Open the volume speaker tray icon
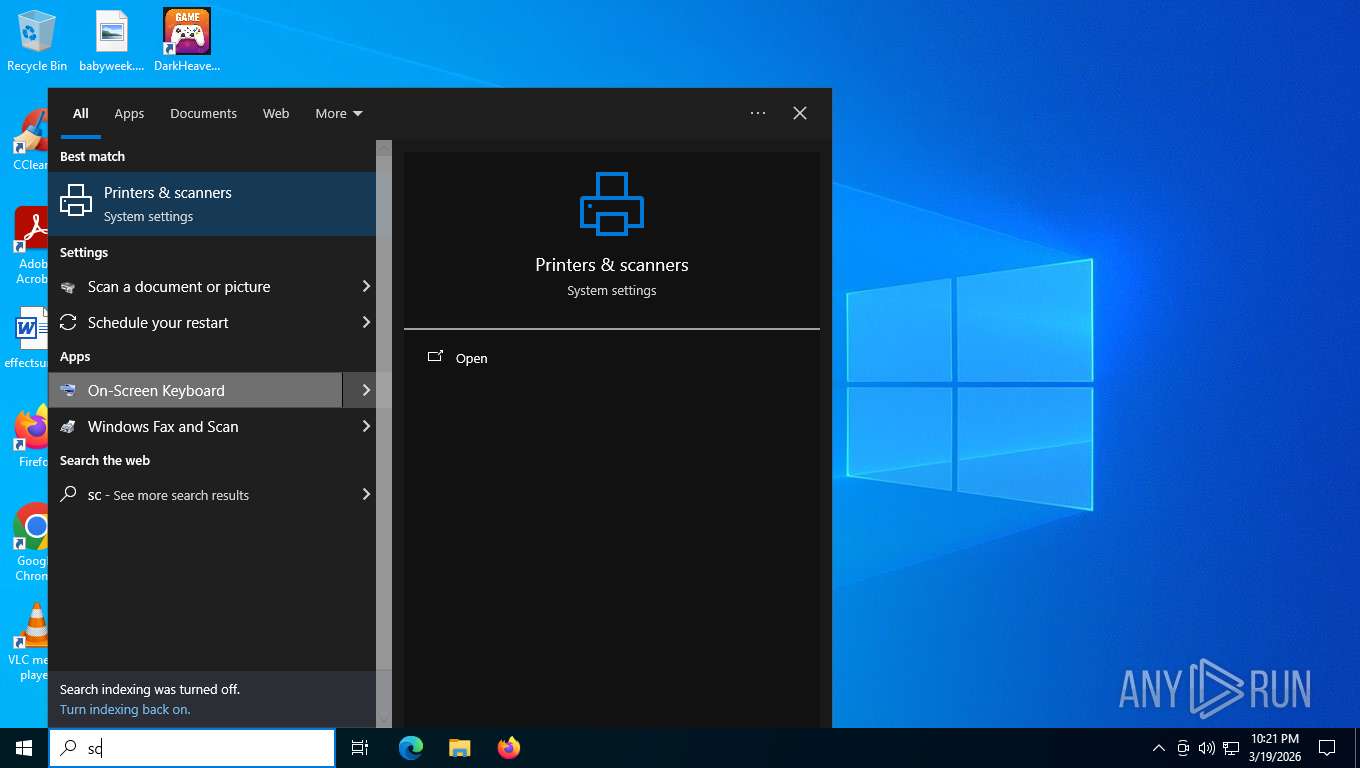 coord(1207,748)
